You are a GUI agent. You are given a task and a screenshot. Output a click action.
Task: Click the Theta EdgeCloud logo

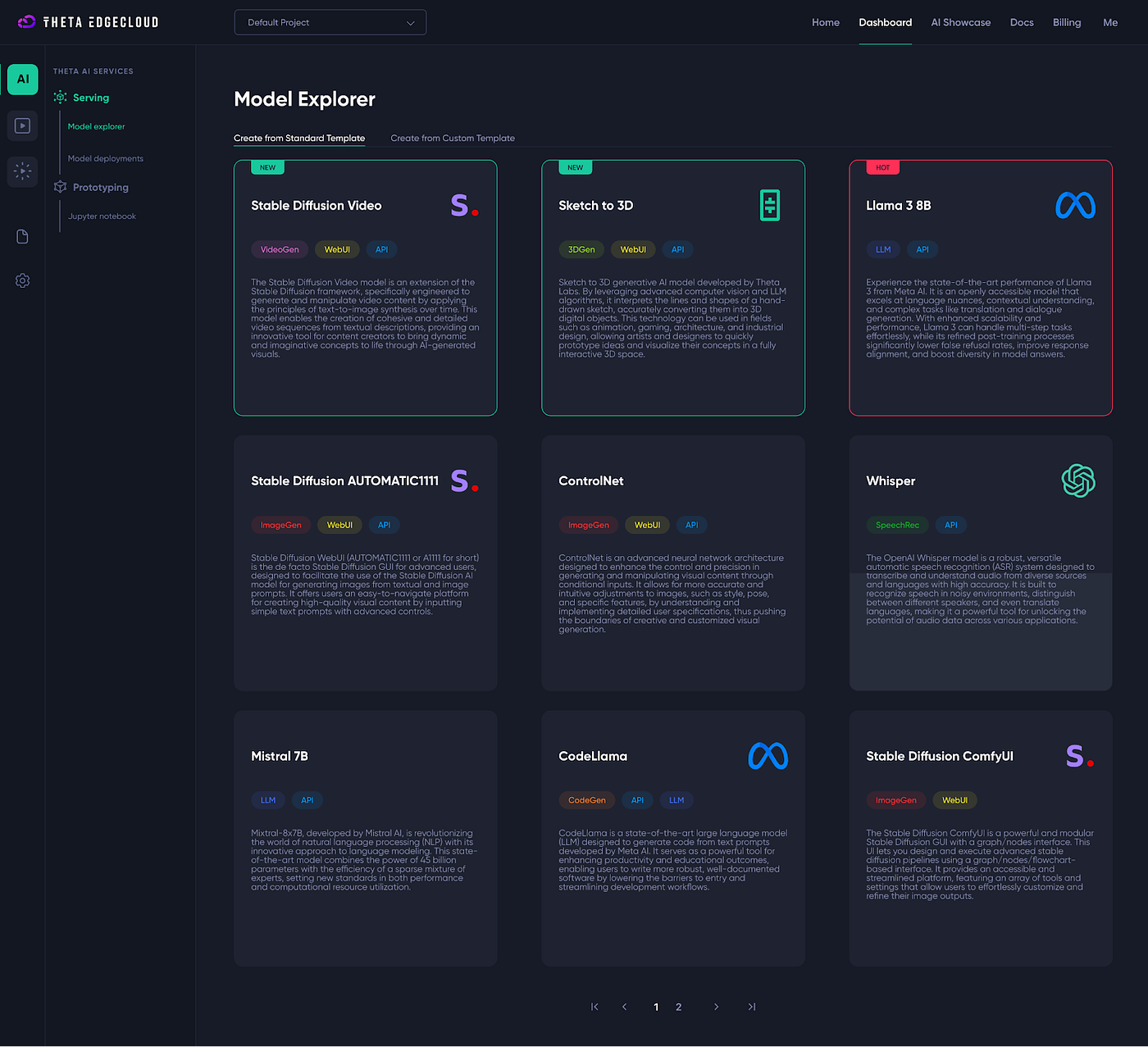point(88,22)
